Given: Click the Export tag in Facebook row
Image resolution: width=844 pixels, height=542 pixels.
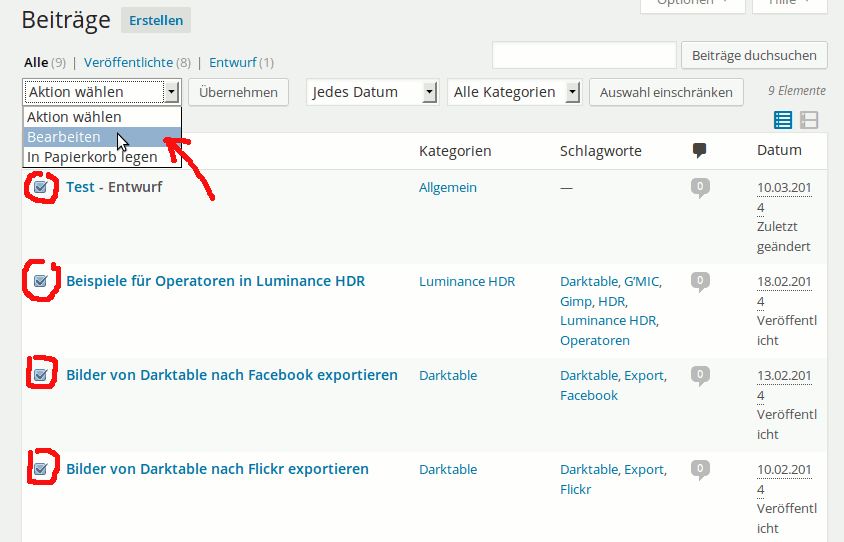Looking at the screenshot, I should click(x=644, y=376).
